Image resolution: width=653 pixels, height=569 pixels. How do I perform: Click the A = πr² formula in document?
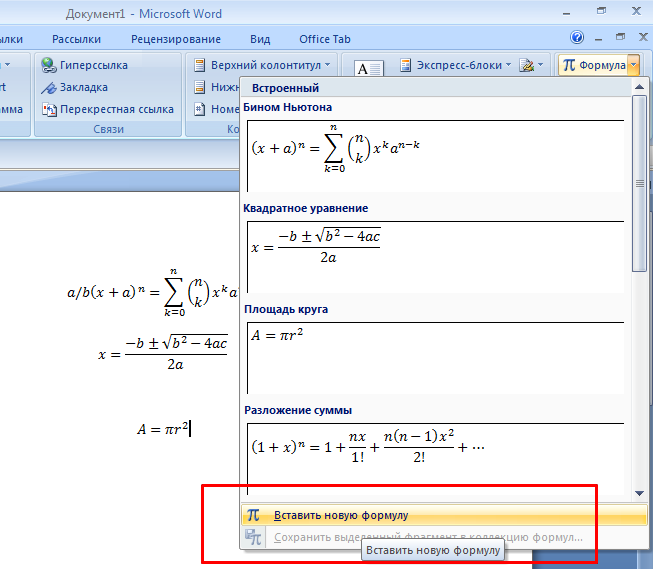[x=163, y=429]
